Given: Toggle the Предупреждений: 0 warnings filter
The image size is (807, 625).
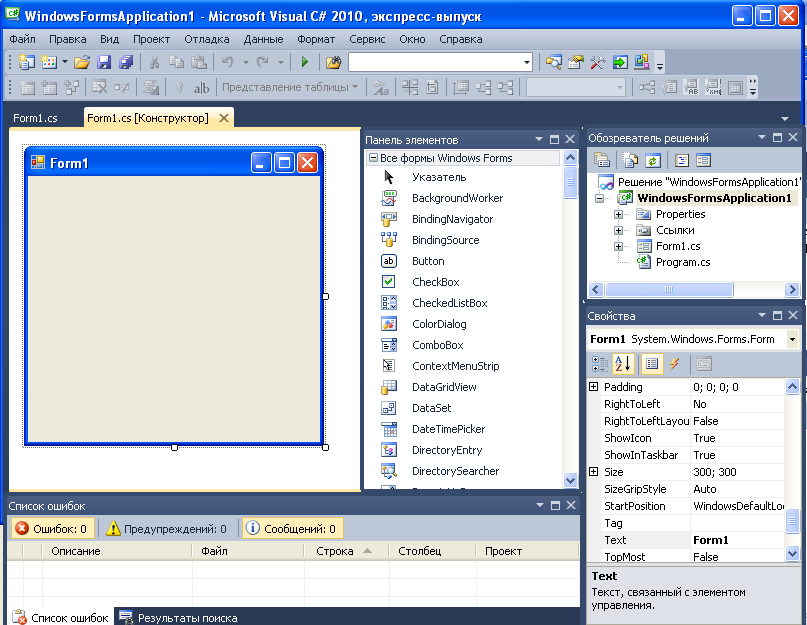Looking at the screenshot, I should (166, 529).
